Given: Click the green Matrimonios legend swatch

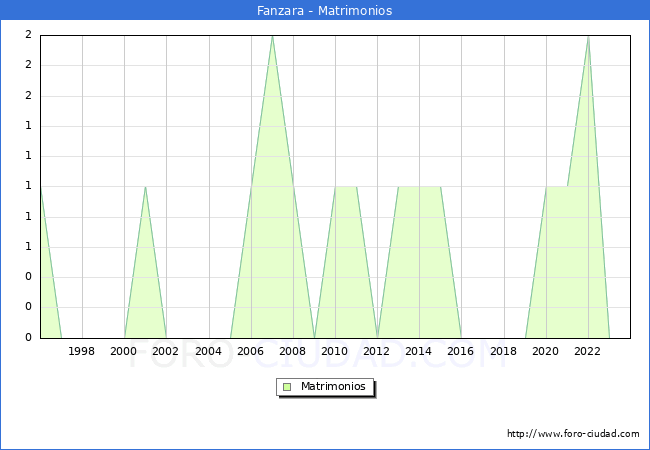Looking at the screenshot, I should (287, 387).
